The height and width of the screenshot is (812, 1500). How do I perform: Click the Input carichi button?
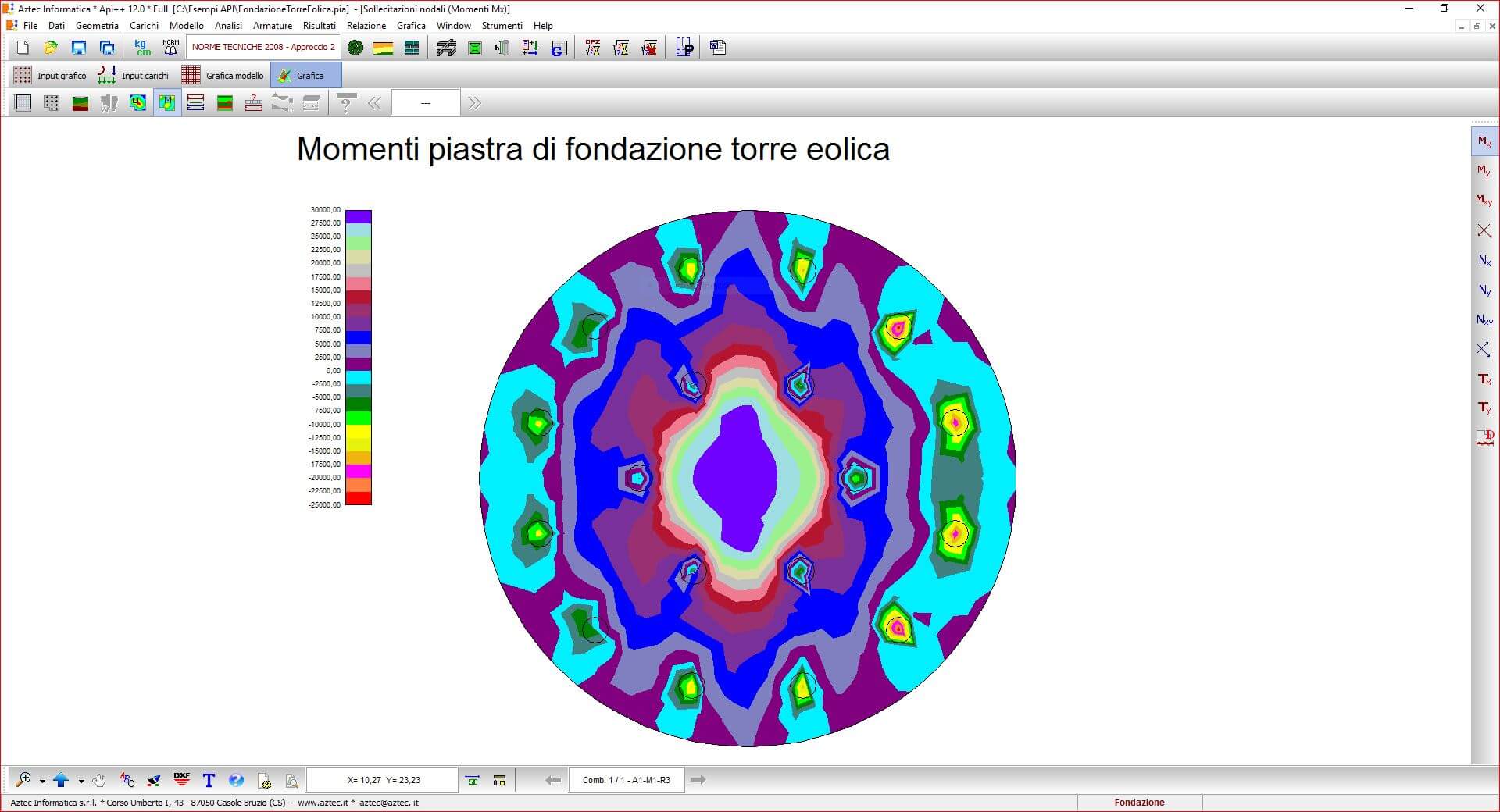pos(134,76)
